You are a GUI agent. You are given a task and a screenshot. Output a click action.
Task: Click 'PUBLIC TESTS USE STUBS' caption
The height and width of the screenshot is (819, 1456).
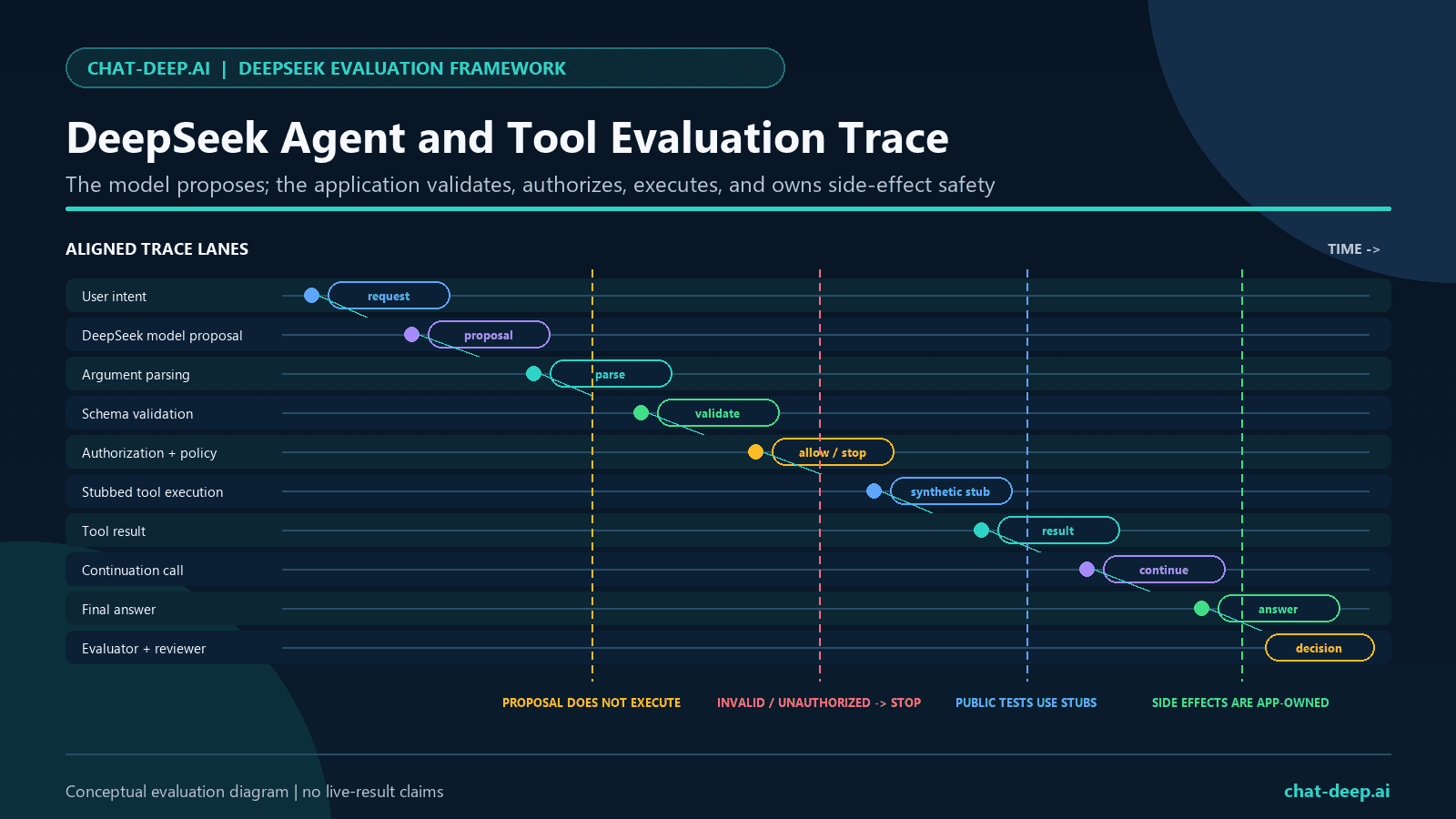pyautogui.click(x=1026, y=703)
